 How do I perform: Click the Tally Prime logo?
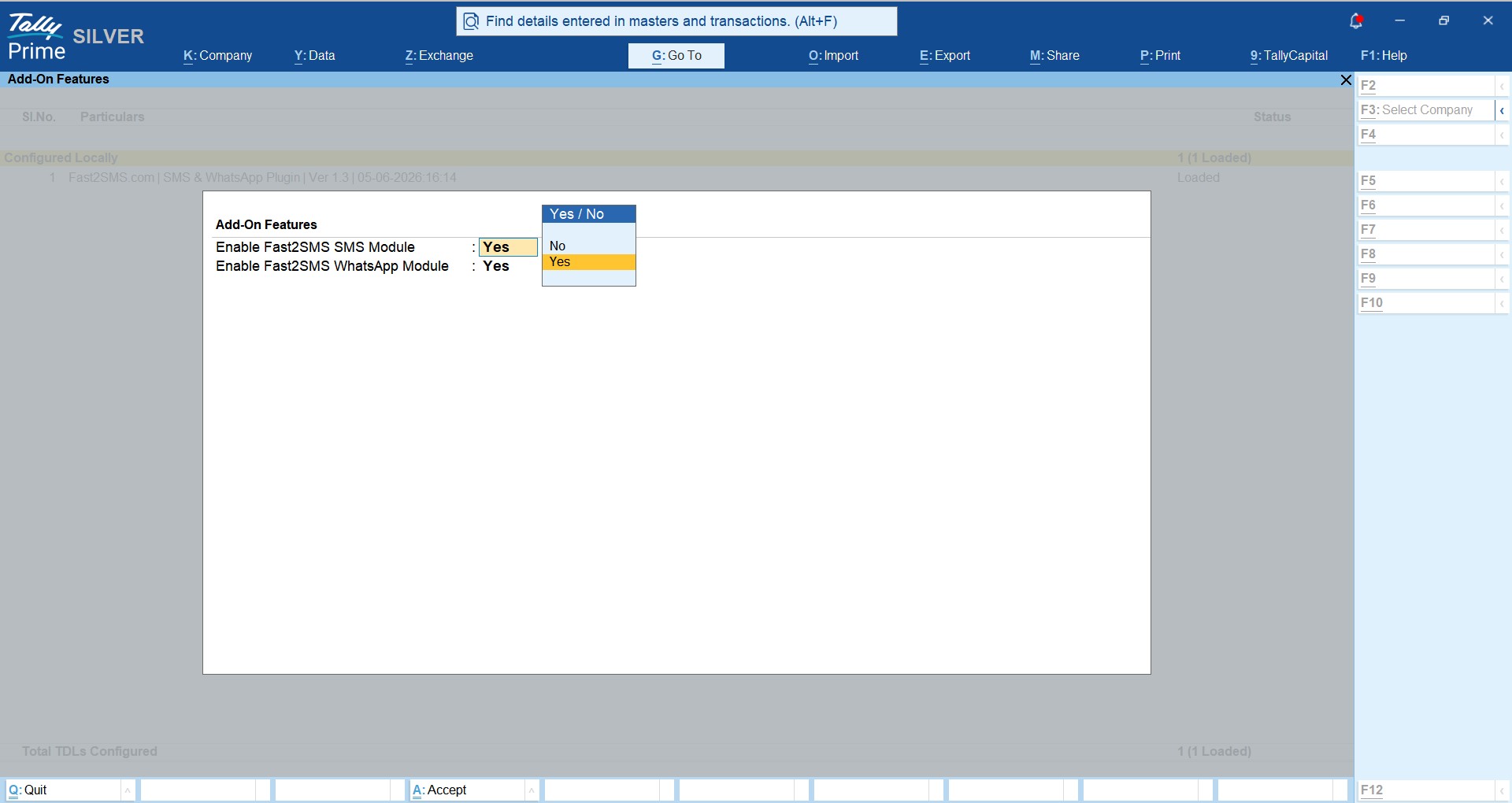coord(36,37)
